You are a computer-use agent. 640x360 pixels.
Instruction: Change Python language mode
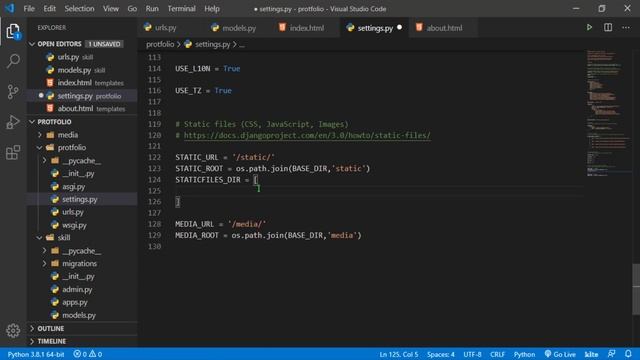tap(524, 354)
